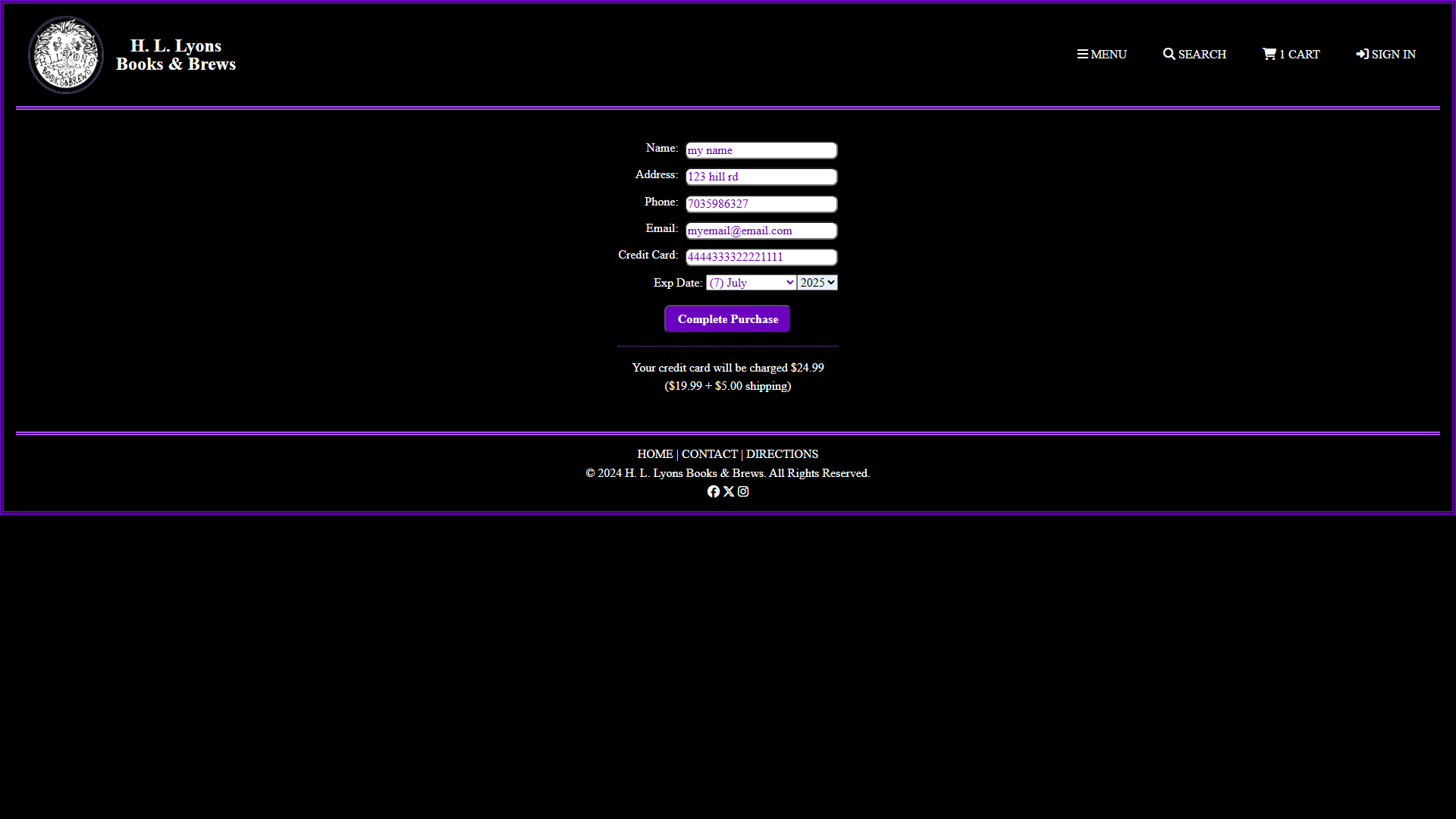Focus the Name input field

click(761, 150)
